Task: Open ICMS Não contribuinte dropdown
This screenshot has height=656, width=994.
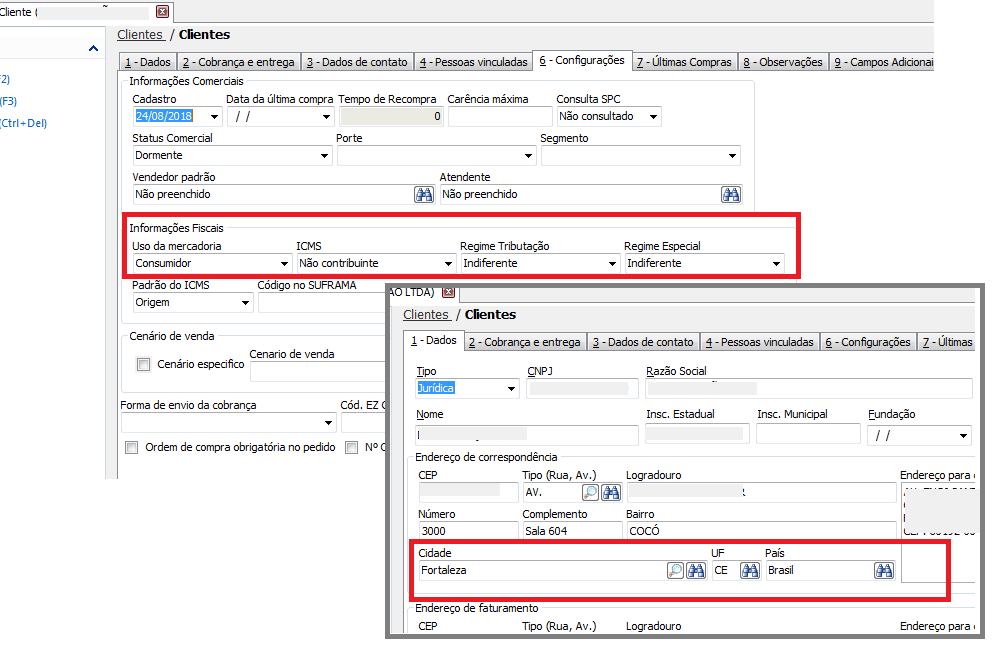Action: pos(448,264)
